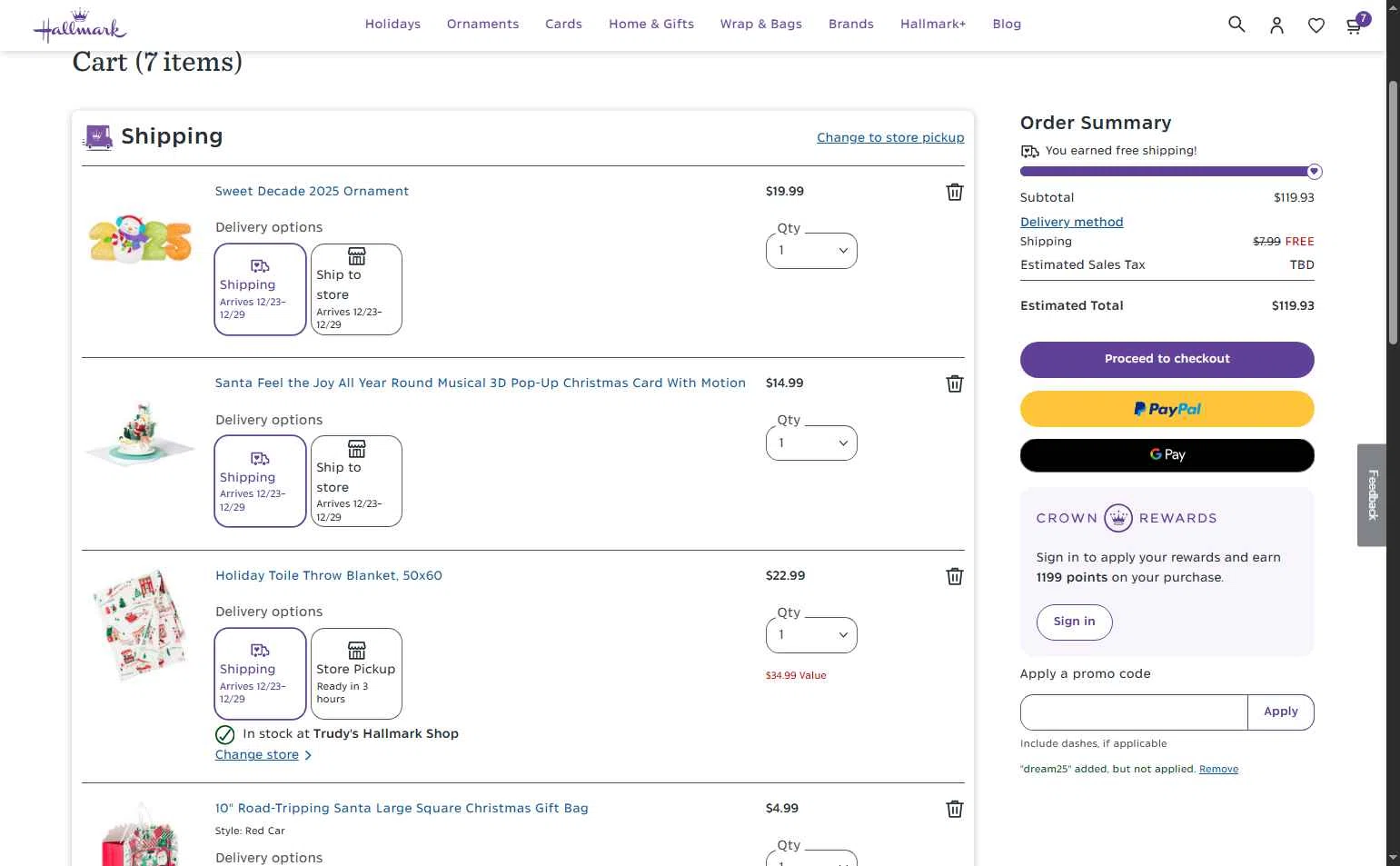The image size is (1400, 866).
Task: Select Ship to store for Sweet Decade Ornament
Action: click(356, 289)
